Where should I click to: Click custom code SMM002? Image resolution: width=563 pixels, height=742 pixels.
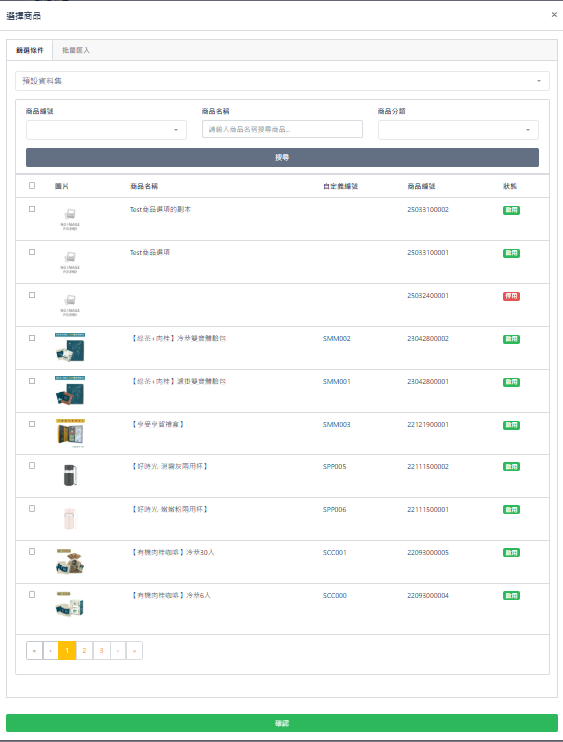pyautogui.click(x=336, y=339)
